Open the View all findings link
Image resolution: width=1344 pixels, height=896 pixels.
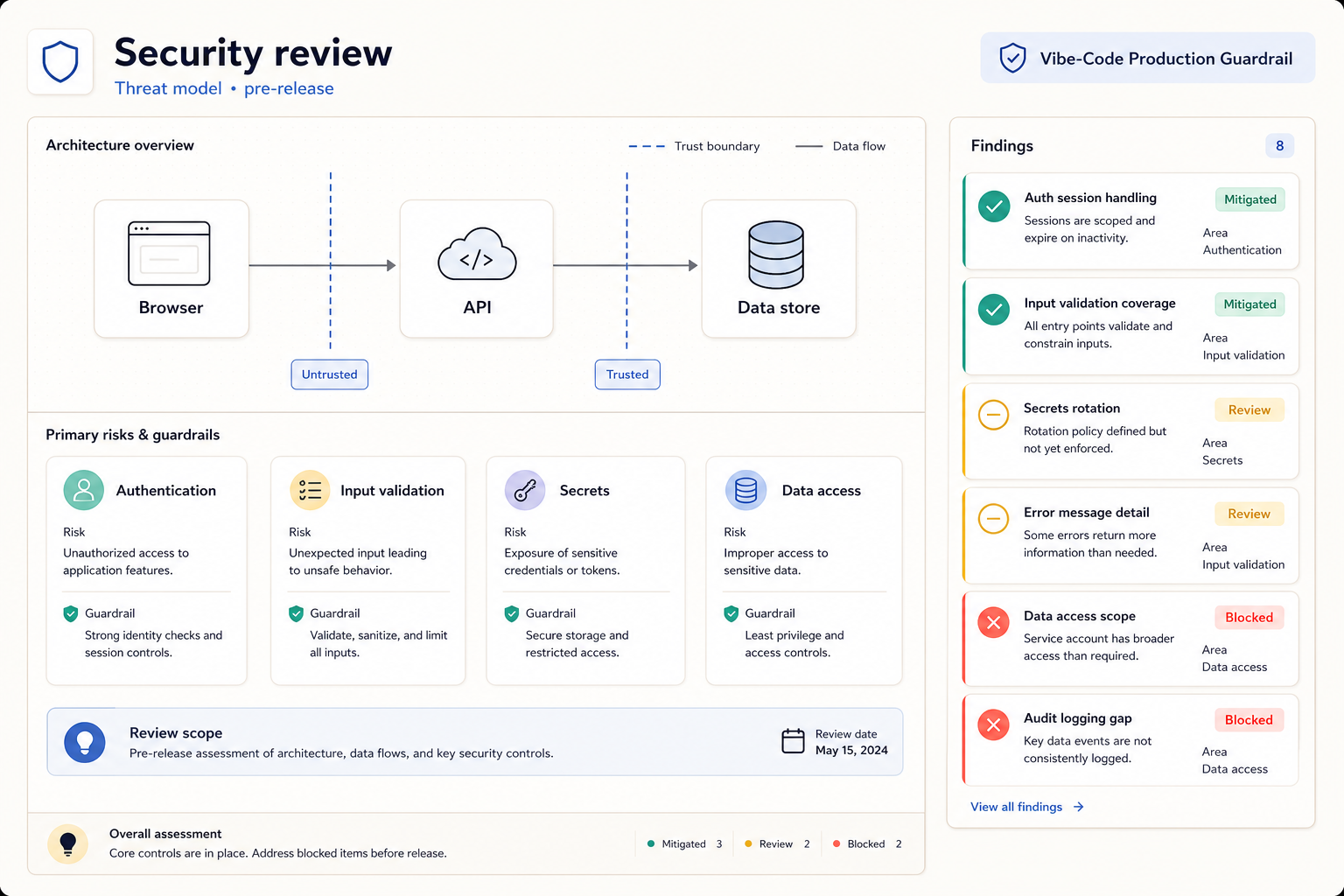click(1027, 807)
